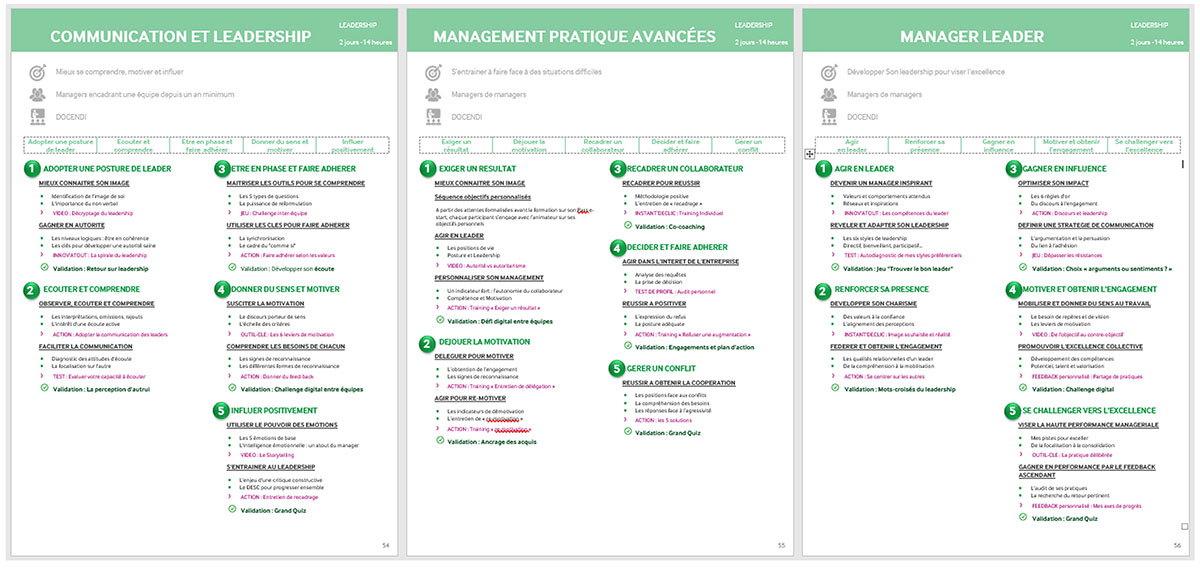Click the green number 3 circle beside 'Recadrer un collaborateur'
The height and width of the screenshot is (574, 1200).
[x=617, y=169]
